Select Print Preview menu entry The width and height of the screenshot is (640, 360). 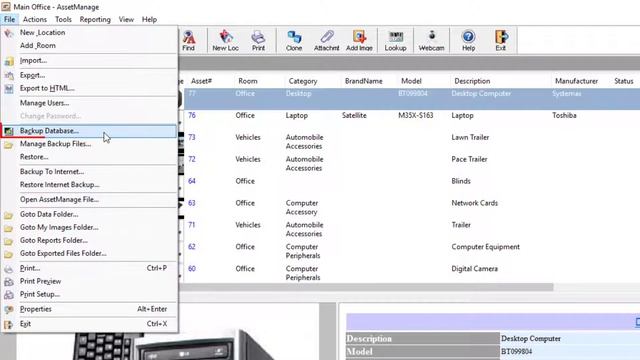tap(89, 281)
